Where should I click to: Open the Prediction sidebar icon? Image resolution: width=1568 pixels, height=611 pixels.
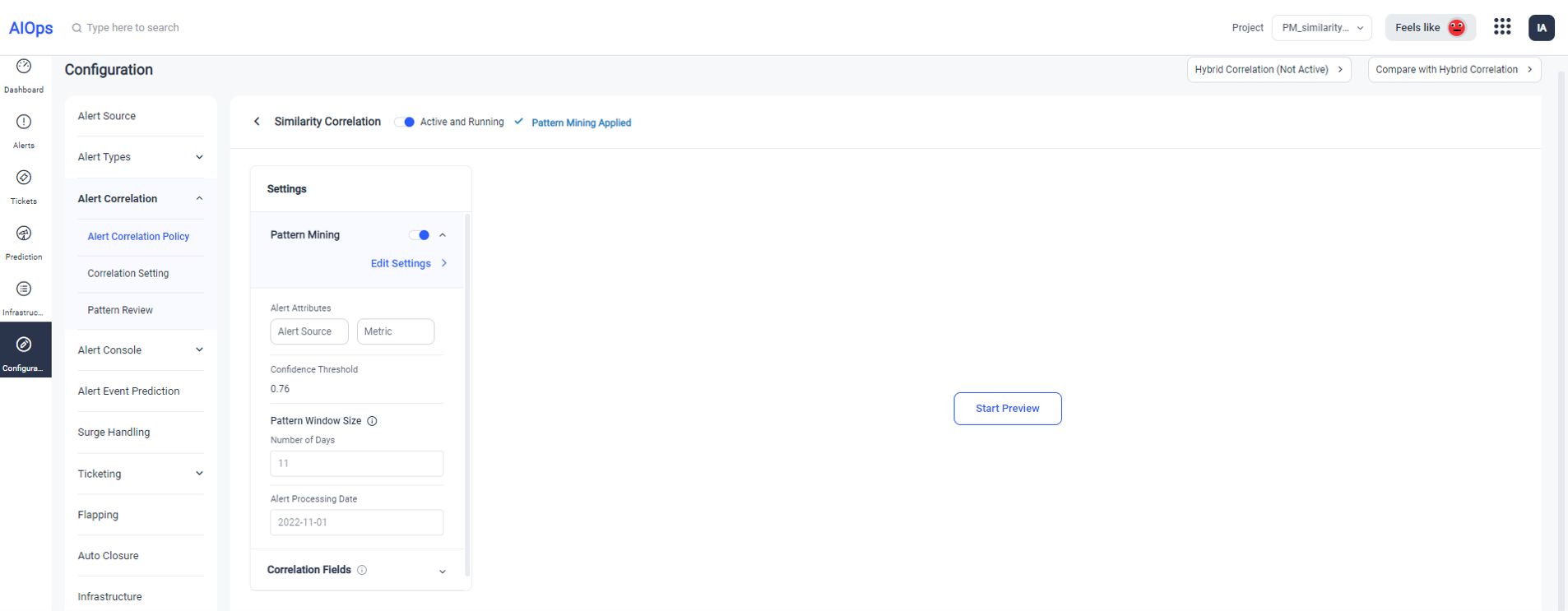24,234
